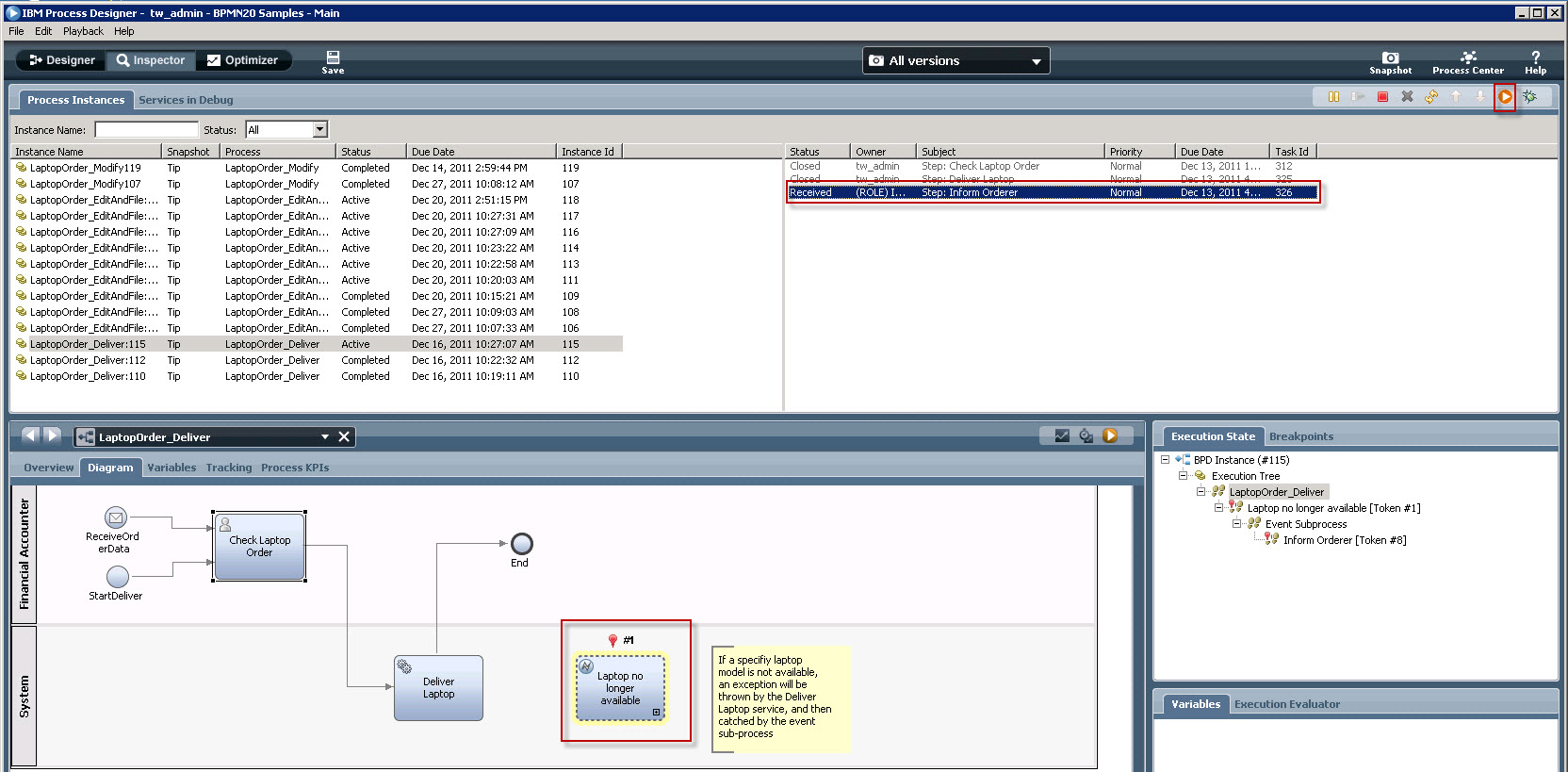
Task: Close the LaptopOrder_Deliver diagram with the X
Action: point(344,436)
